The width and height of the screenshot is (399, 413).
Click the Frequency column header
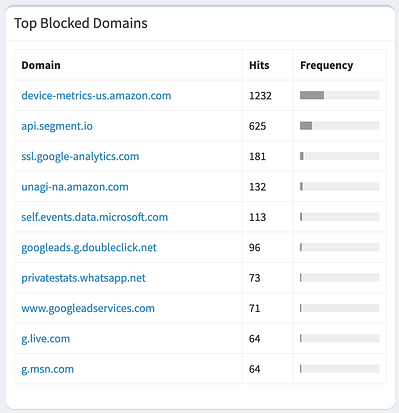pos(326,65)
